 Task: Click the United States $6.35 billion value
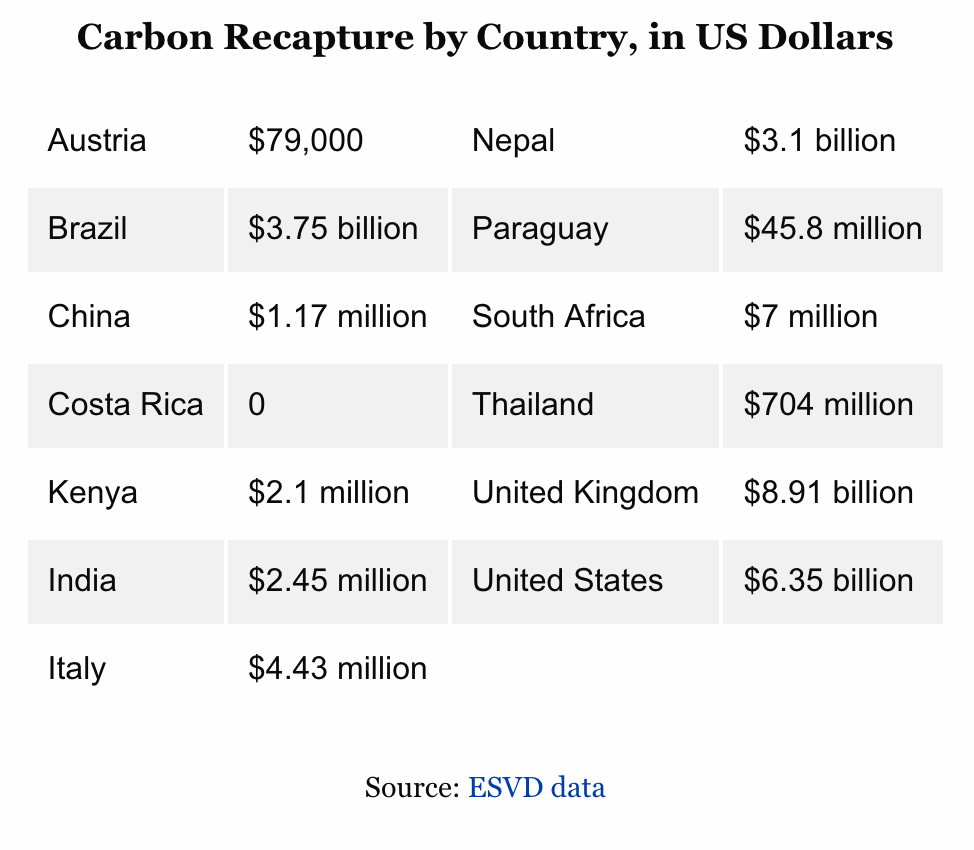828,580
